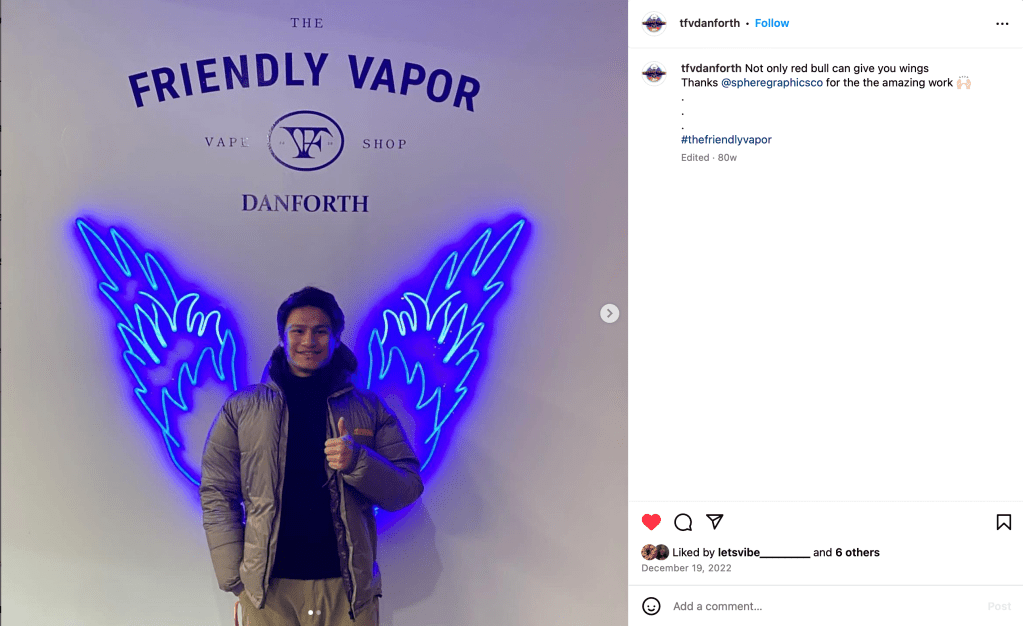The image size is (1023, 626).
Task: Click the liker avatars next to Liked by
Action: pos(655,552)
